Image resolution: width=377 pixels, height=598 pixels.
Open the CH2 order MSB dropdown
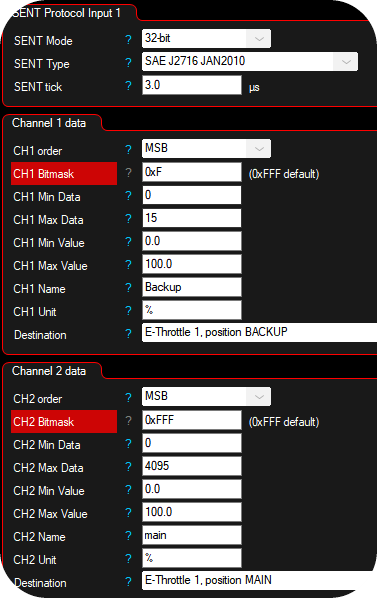tap(206, 396)
